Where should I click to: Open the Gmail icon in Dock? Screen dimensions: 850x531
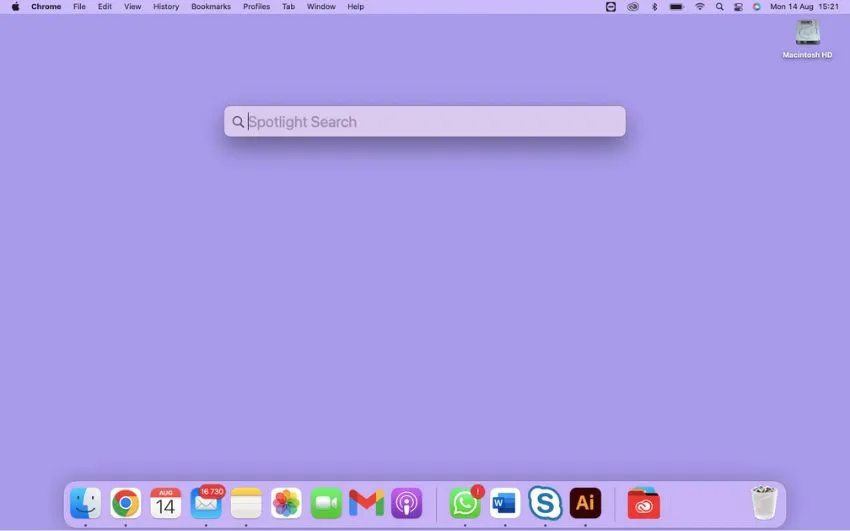366,503
